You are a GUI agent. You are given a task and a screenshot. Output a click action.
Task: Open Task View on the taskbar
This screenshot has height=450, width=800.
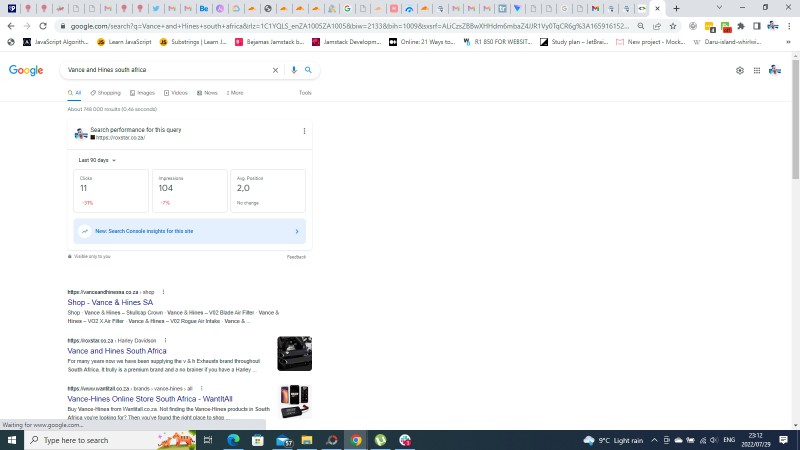208,440
